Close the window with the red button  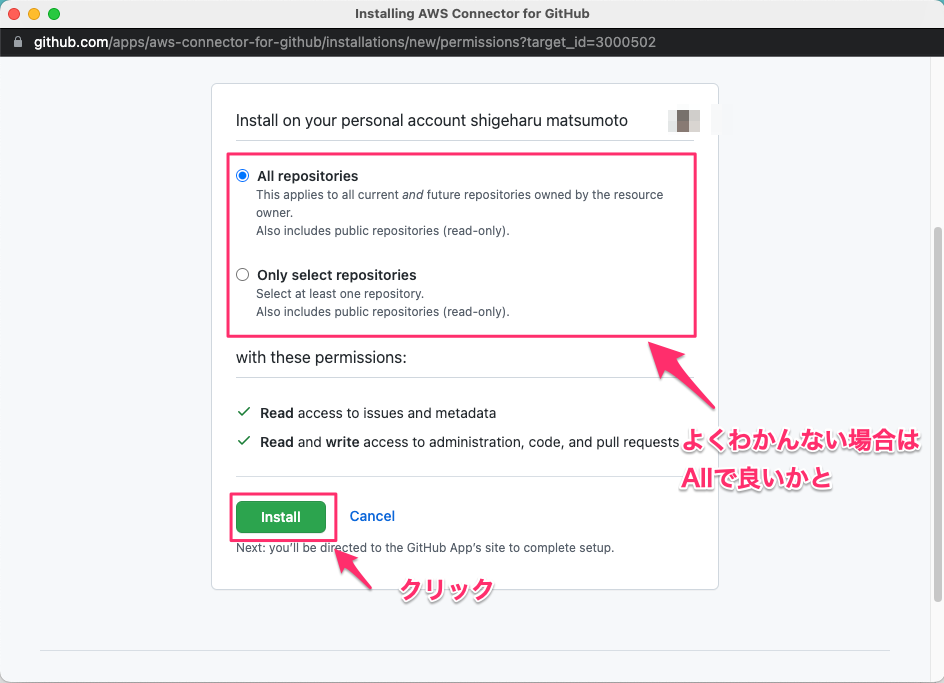coord(14,14)
